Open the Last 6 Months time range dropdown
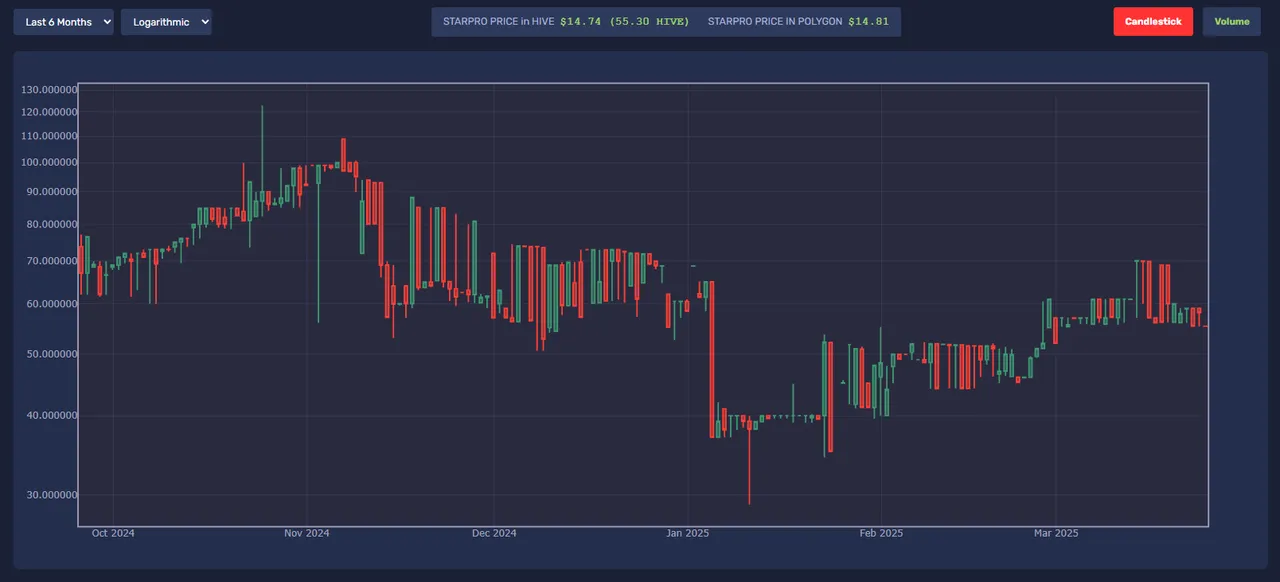Image resolution: width=1280 pixels, height=582 pixels. click(63, 22)
